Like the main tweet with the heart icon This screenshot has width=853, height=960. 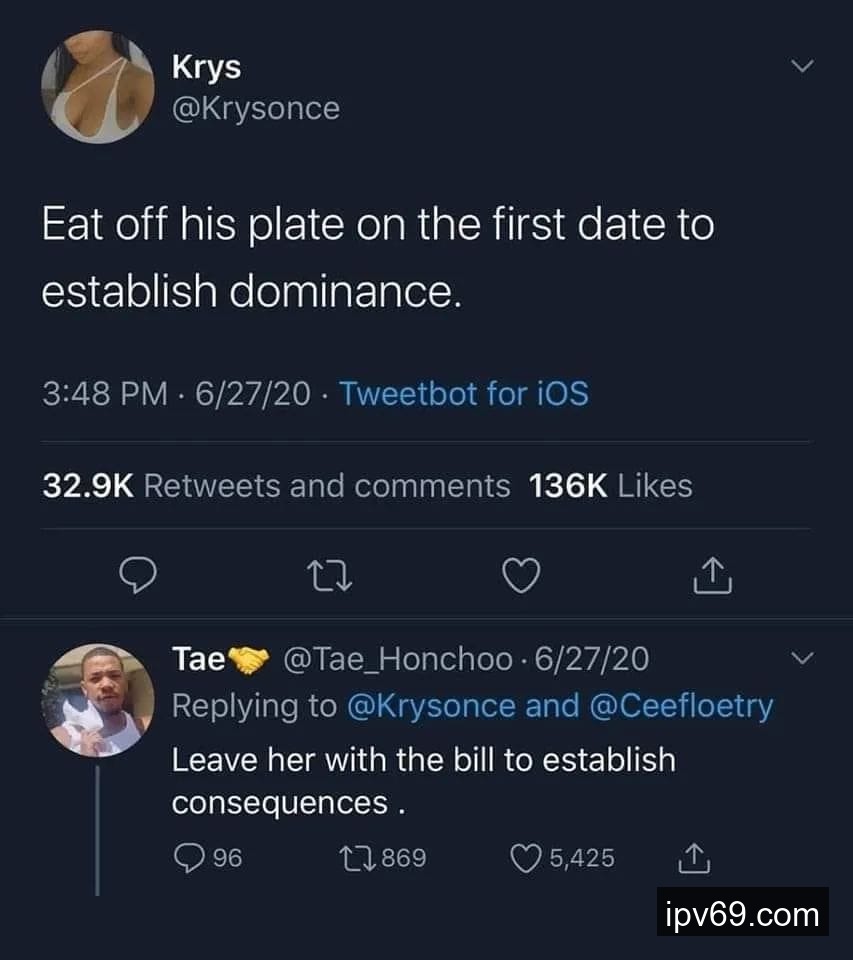pos(521,574)
